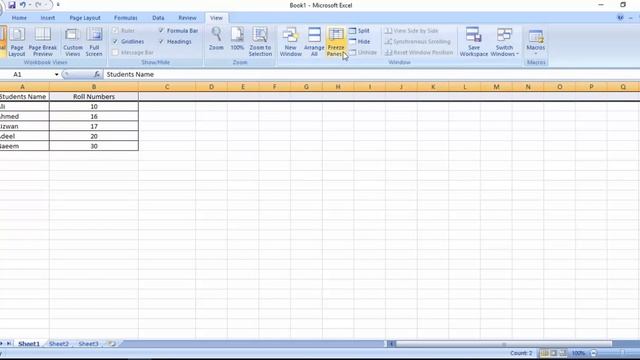Toggle the Ruler checkbox
This screenshot has width=640, height=360.
(115, 31)
